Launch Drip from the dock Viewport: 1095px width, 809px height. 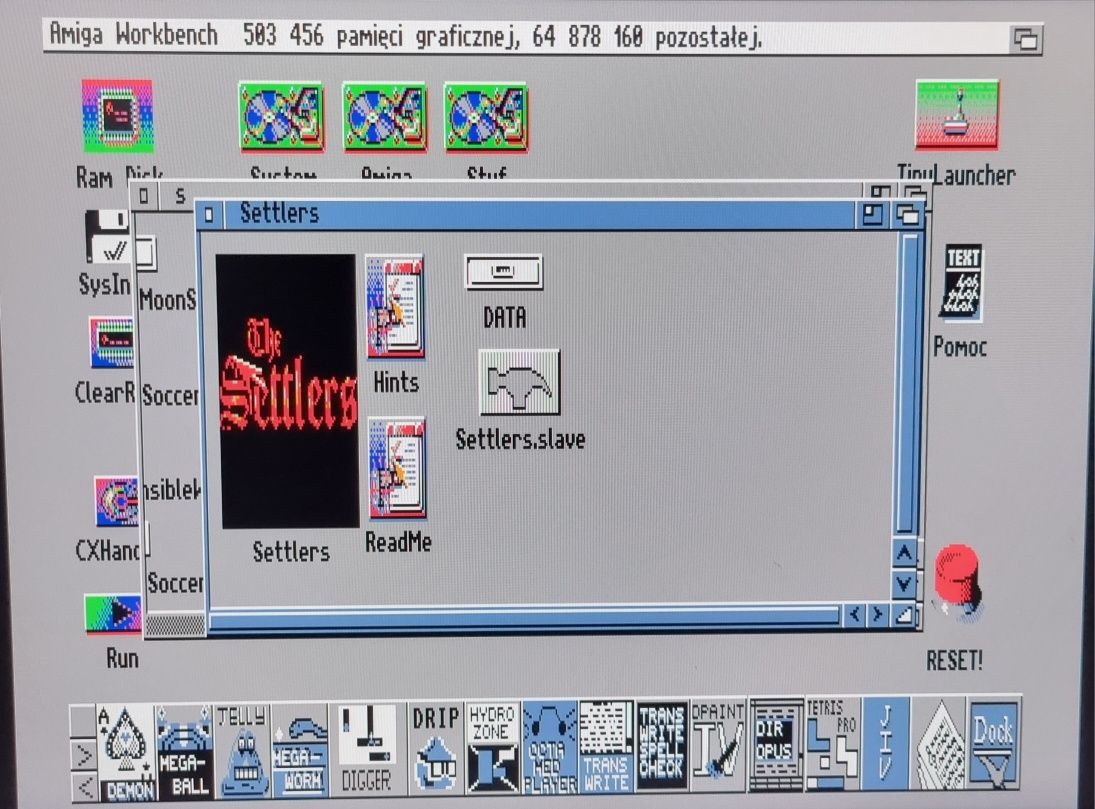(x=436, y=748)
